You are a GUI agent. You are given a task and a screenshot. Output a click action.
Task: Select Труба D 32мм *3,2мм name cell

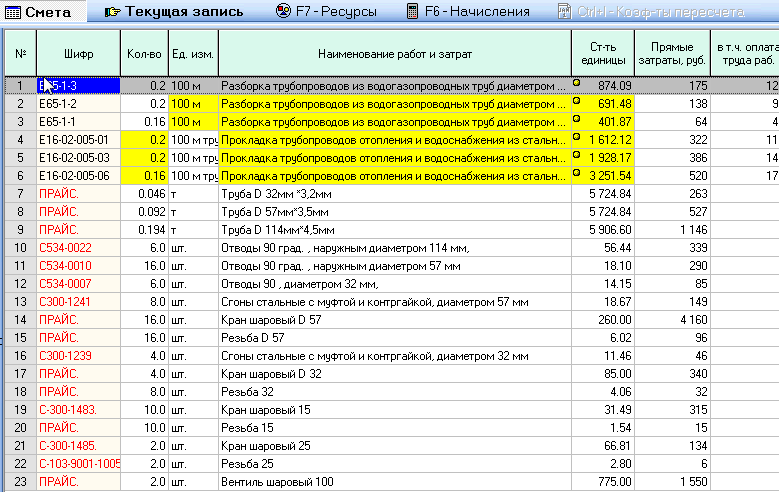point(395,194)
